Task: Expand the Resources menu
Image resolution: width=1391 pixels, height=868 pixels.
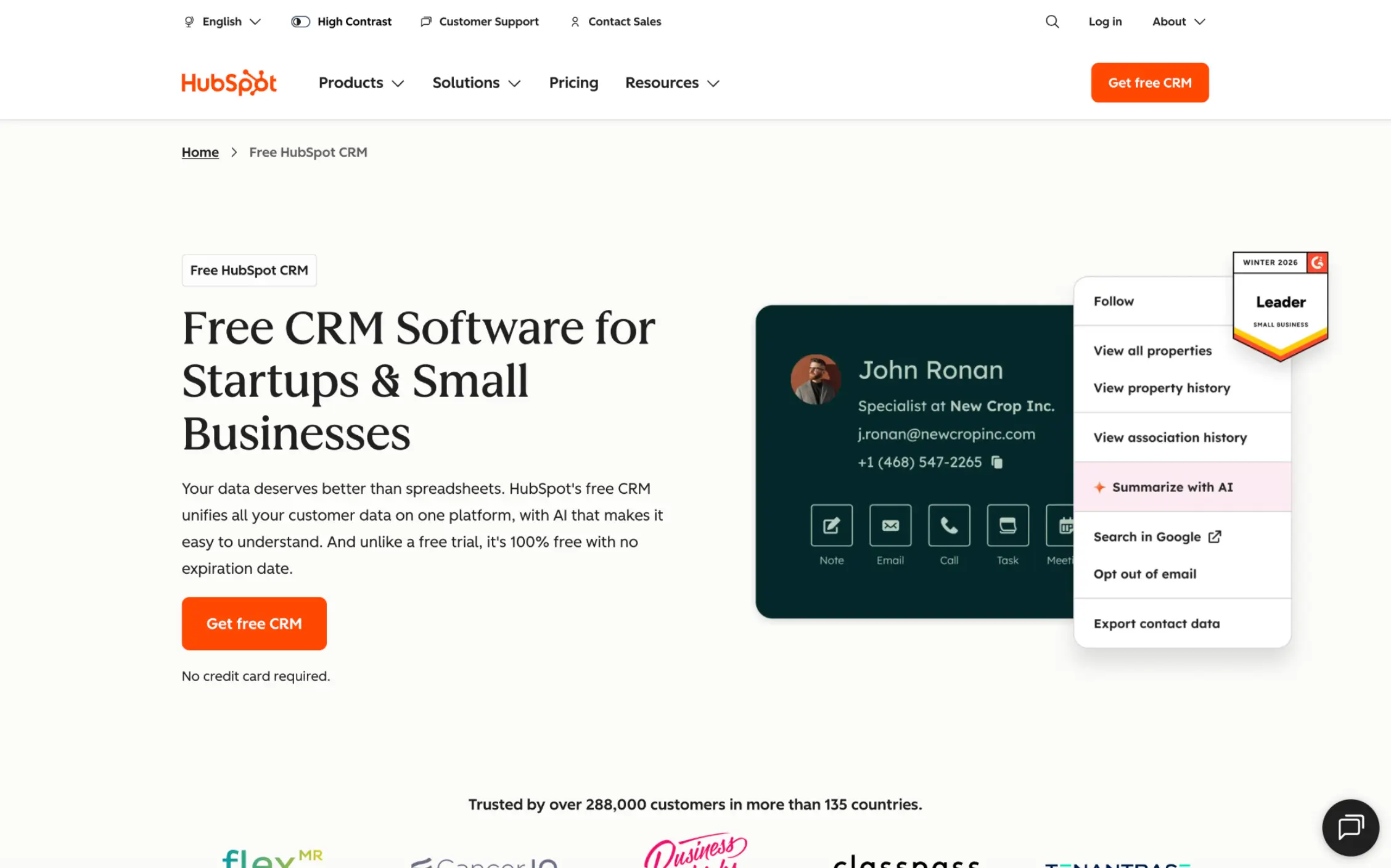Action: 672,83
